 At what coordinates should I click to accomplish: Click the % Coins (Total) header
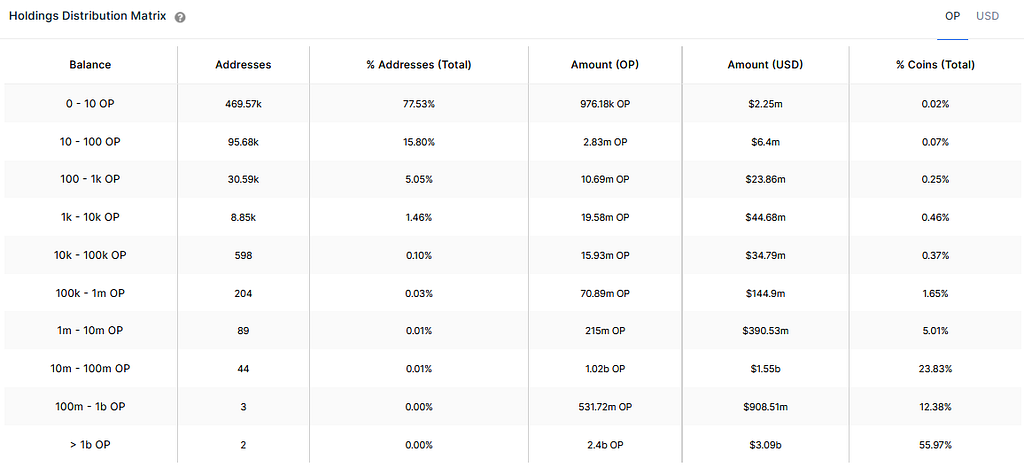click(x=935, y=65)
